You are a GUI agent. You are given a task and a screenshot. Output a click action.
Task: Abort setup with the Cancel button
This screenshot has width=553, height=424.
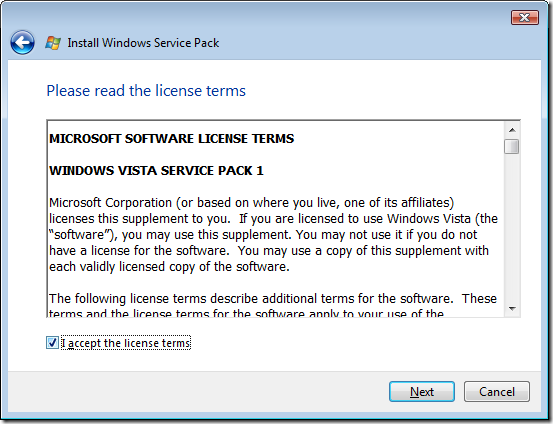pos(497,392)
